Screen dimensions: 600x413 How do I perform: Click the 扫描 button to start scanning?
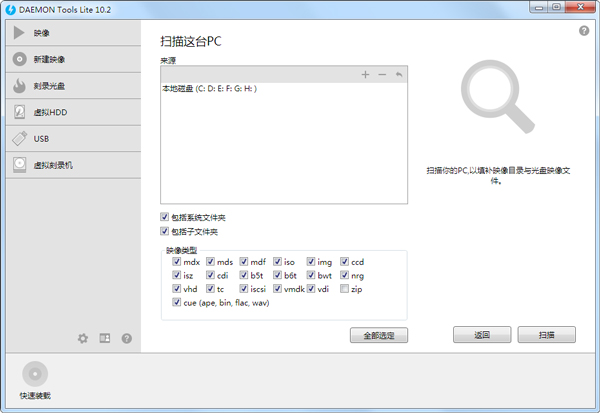tap(546, 335)
